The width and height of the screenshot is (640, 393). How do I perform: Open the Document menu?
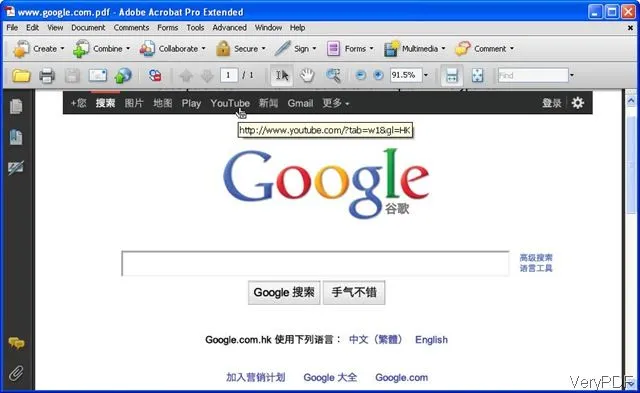pyautogui.click(x=88, y=28)
